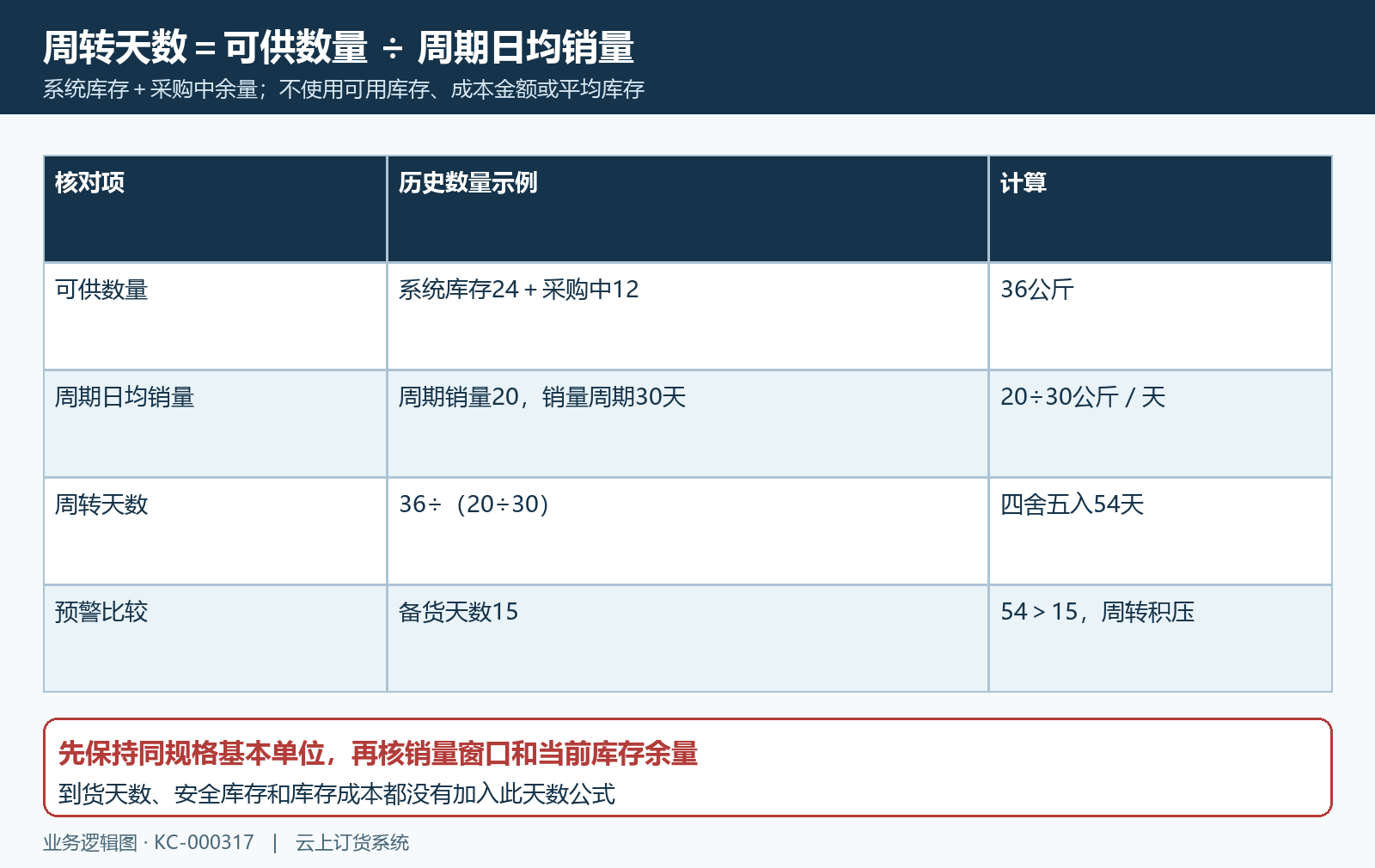The image size is (1375, 868).
Task: Click the '计算' column header
Action: tap(1160, 209)
